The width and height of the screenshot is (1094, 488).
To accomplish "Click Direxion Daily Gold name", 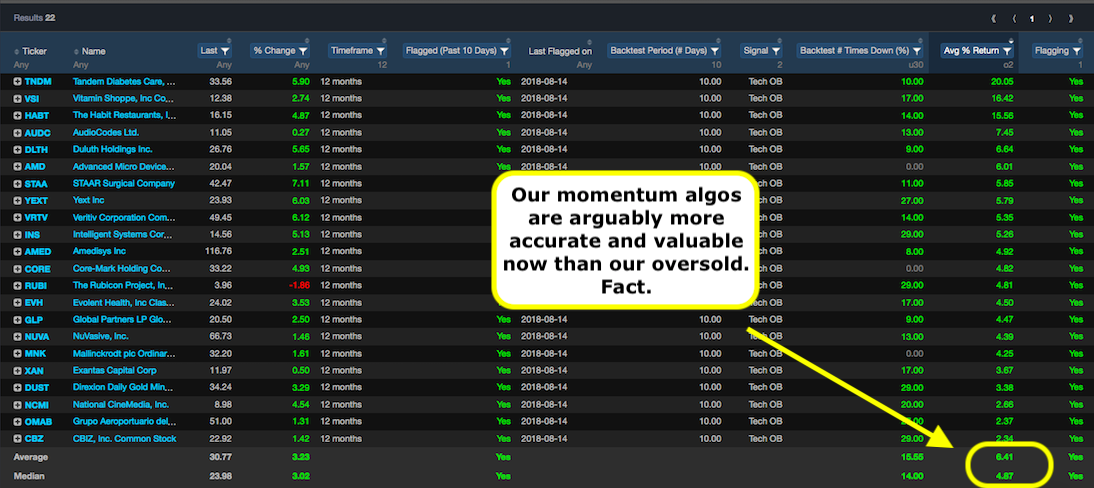I will pos(123,387).
